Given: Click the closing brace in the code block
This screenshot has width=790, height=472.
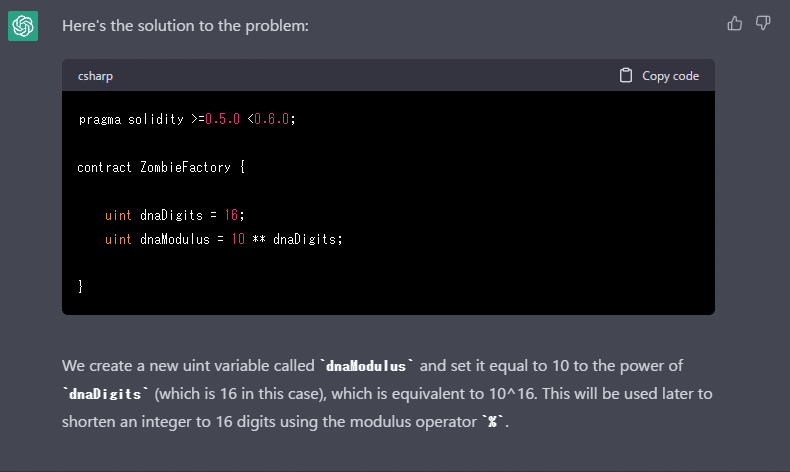Looking at the screenshot, I should click(x=81, y=287).
